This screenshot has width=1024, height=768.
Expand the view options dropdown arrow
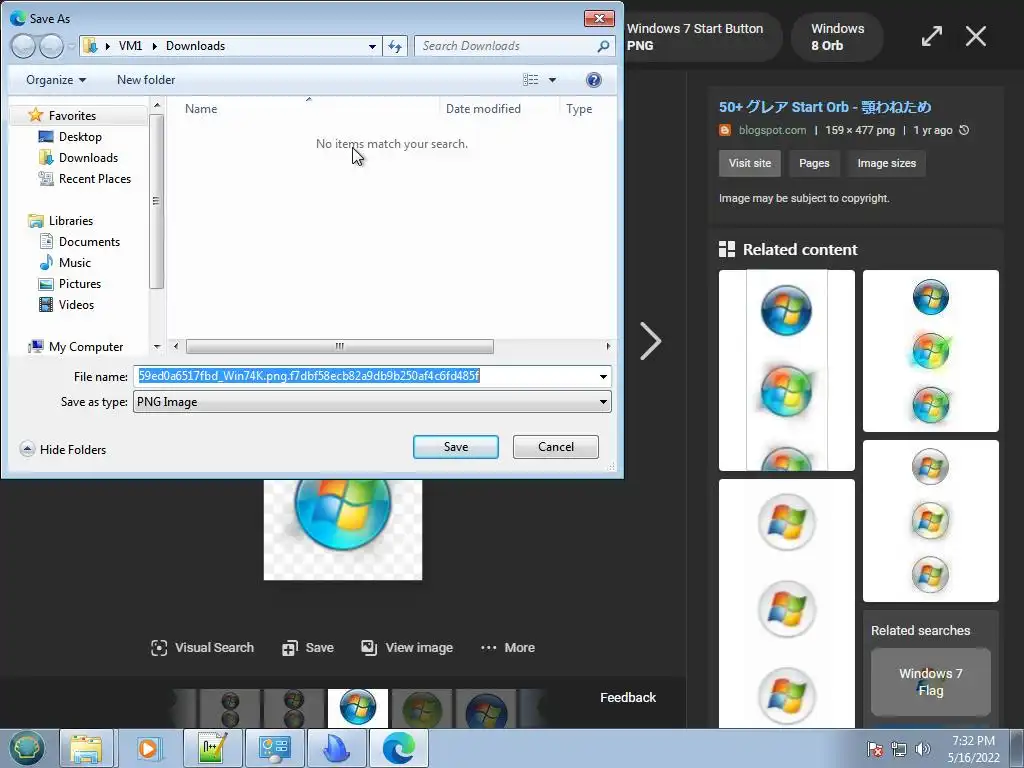point(552,80)
